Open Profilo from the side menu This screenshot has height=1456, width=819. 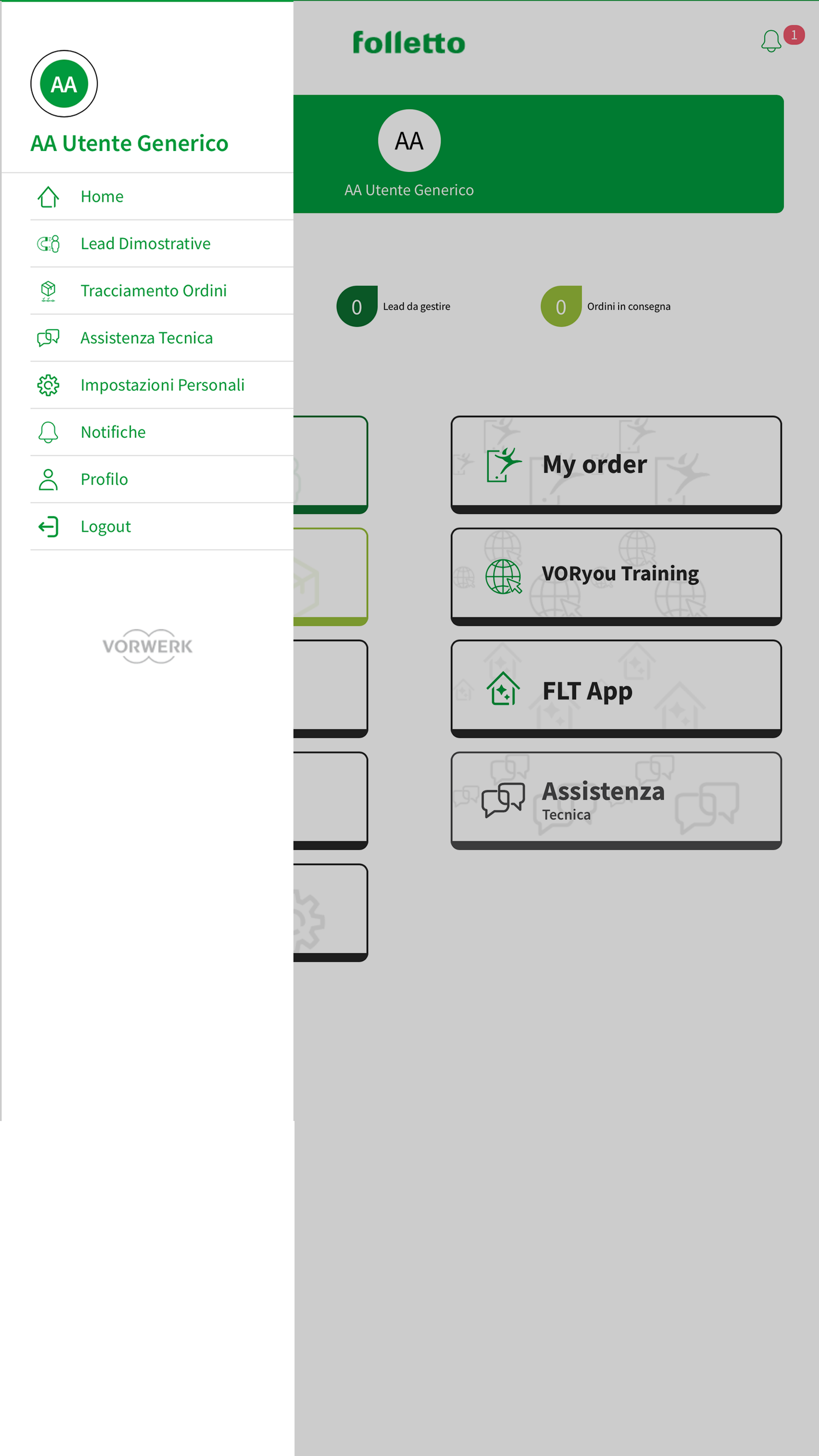coord(162,479)
